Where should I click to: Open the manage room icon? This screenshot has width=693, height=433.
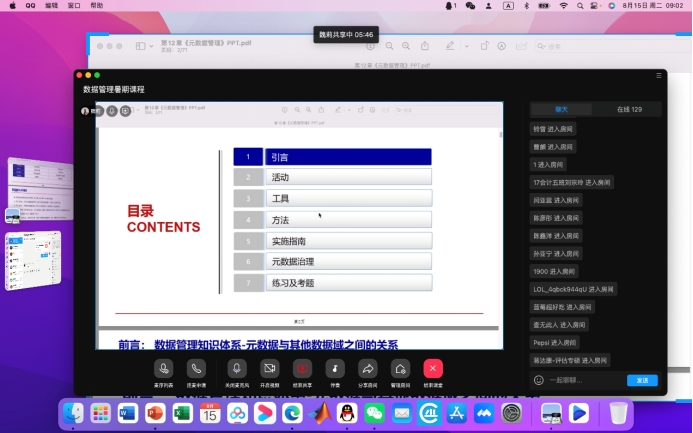click(x=400, y=369)
